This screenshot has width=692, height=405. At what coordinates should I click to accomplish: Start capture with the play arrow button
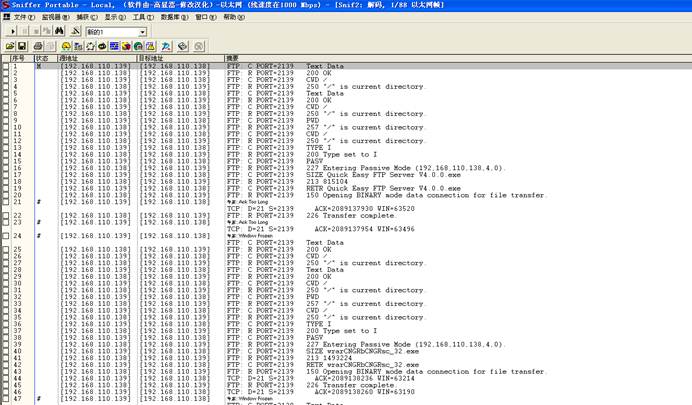(13, 31)
